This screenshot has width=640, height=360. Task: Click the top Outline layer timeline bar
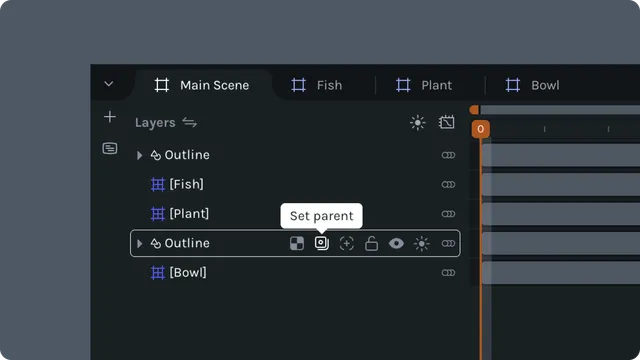pos(561,155)
